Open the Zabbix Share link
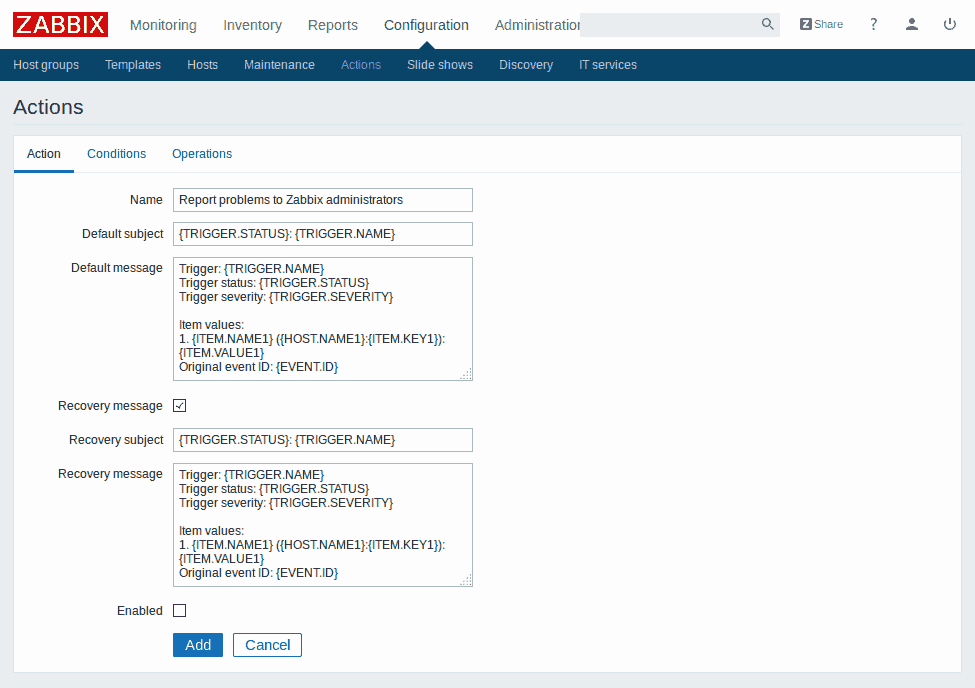The height and width of the screenshot is (688, 975). (x=821, y=24)
